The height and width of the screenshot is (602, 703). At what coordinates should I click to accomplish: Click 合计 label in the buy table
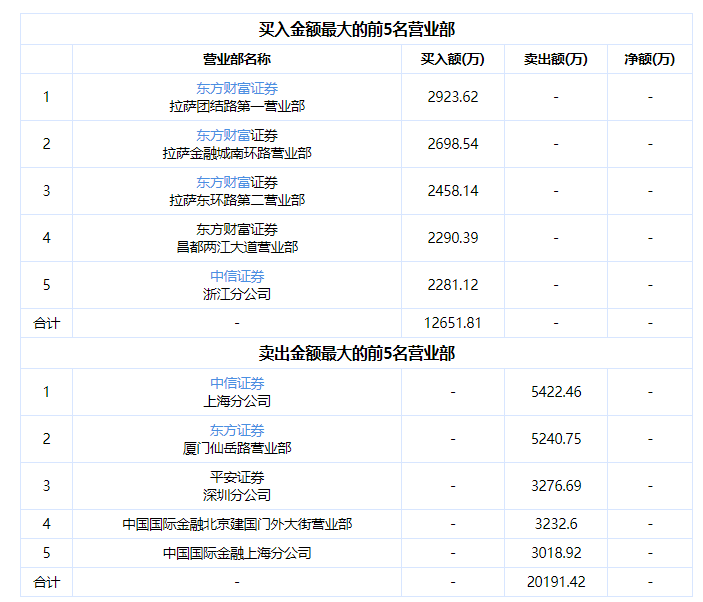(47, 323)
